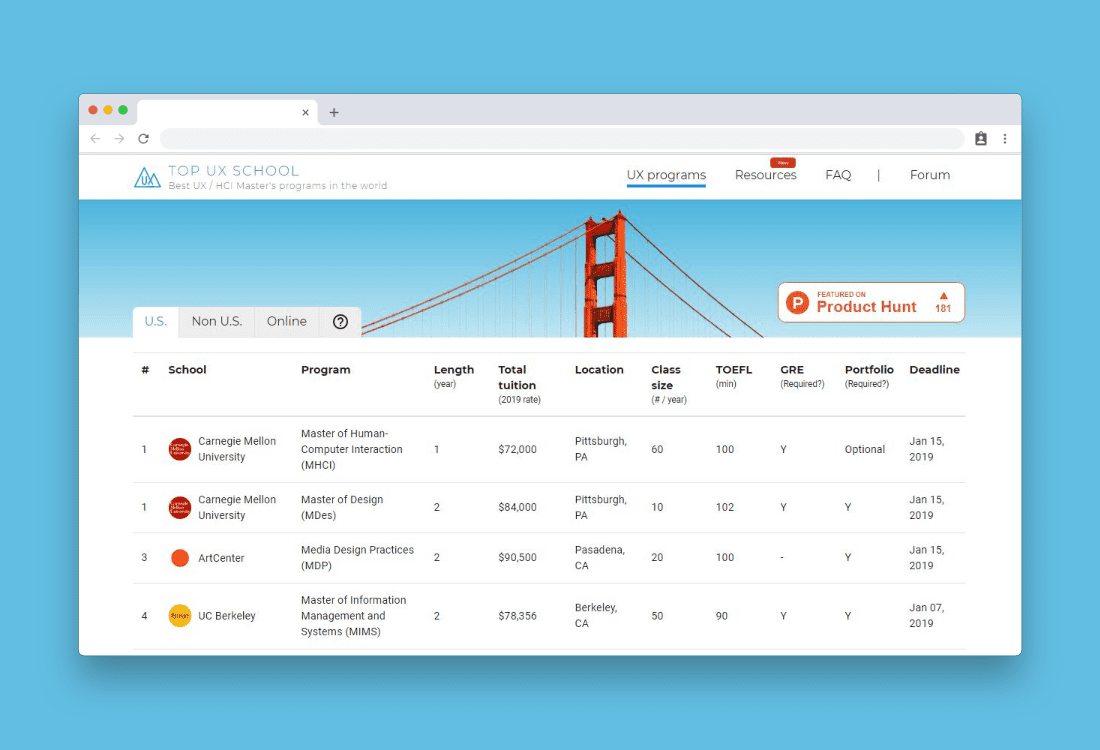This screenshot has width=1100, height=750.
Task: Go to the Forum menu item
Action: click(x=929, y=175)
